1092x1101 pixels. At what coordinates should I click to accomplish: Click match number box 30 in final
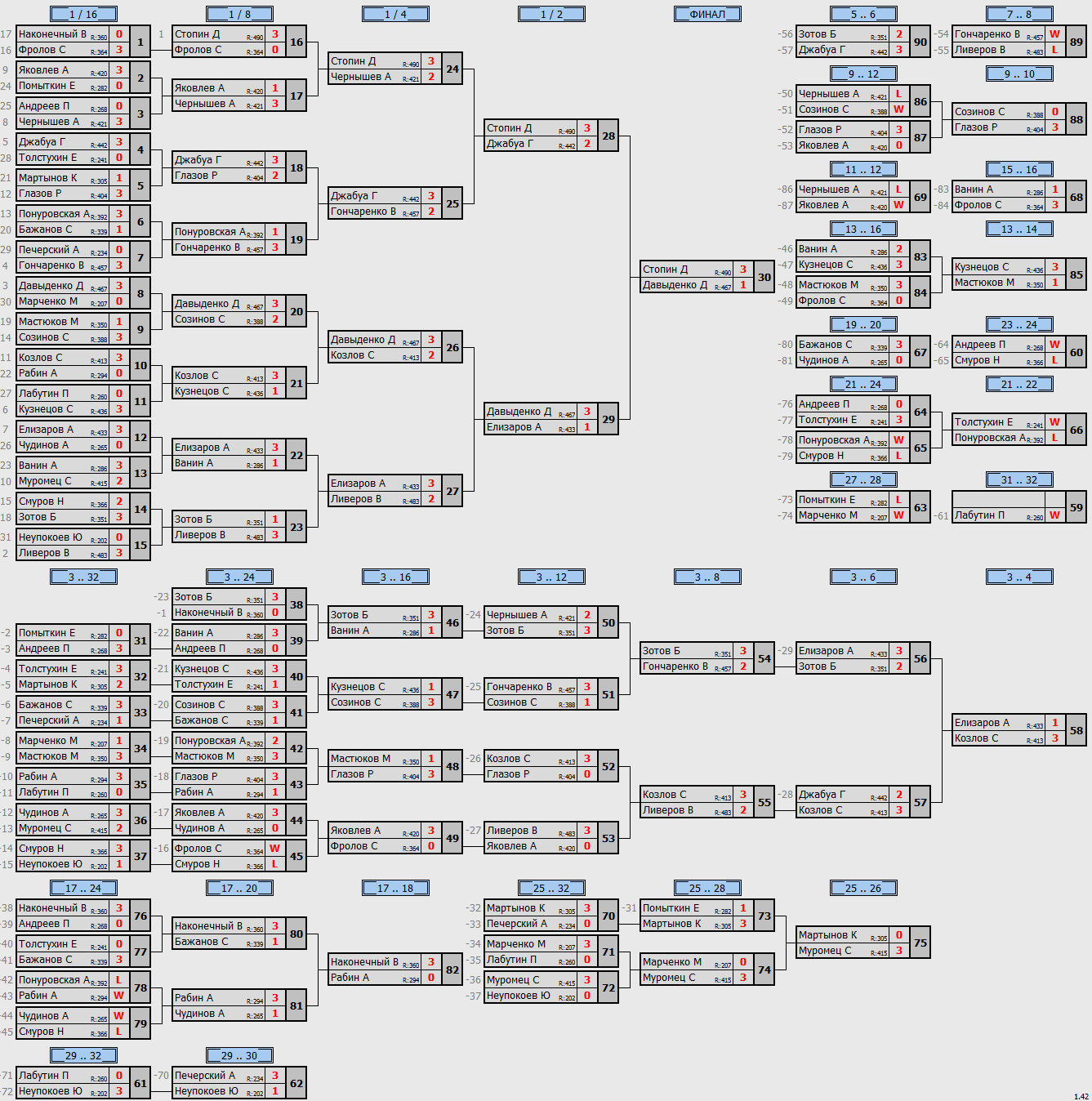coord(764,277)
